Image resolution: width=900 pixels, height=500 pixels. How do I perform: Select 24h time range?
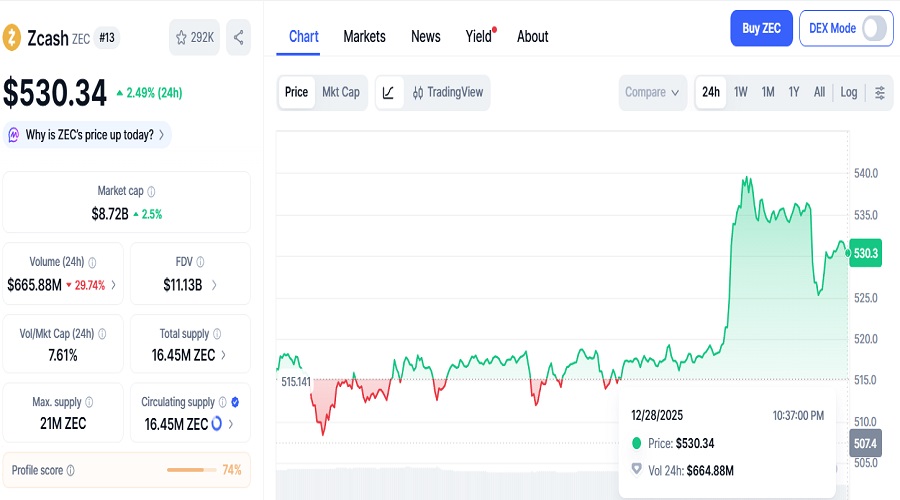[x=711, y=92]
